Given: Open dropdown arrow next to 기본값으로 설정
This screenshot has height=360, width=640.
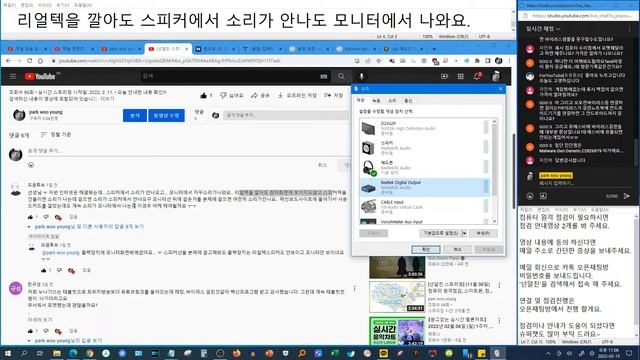Looking at the screenshot, I should tap(464, 233).
